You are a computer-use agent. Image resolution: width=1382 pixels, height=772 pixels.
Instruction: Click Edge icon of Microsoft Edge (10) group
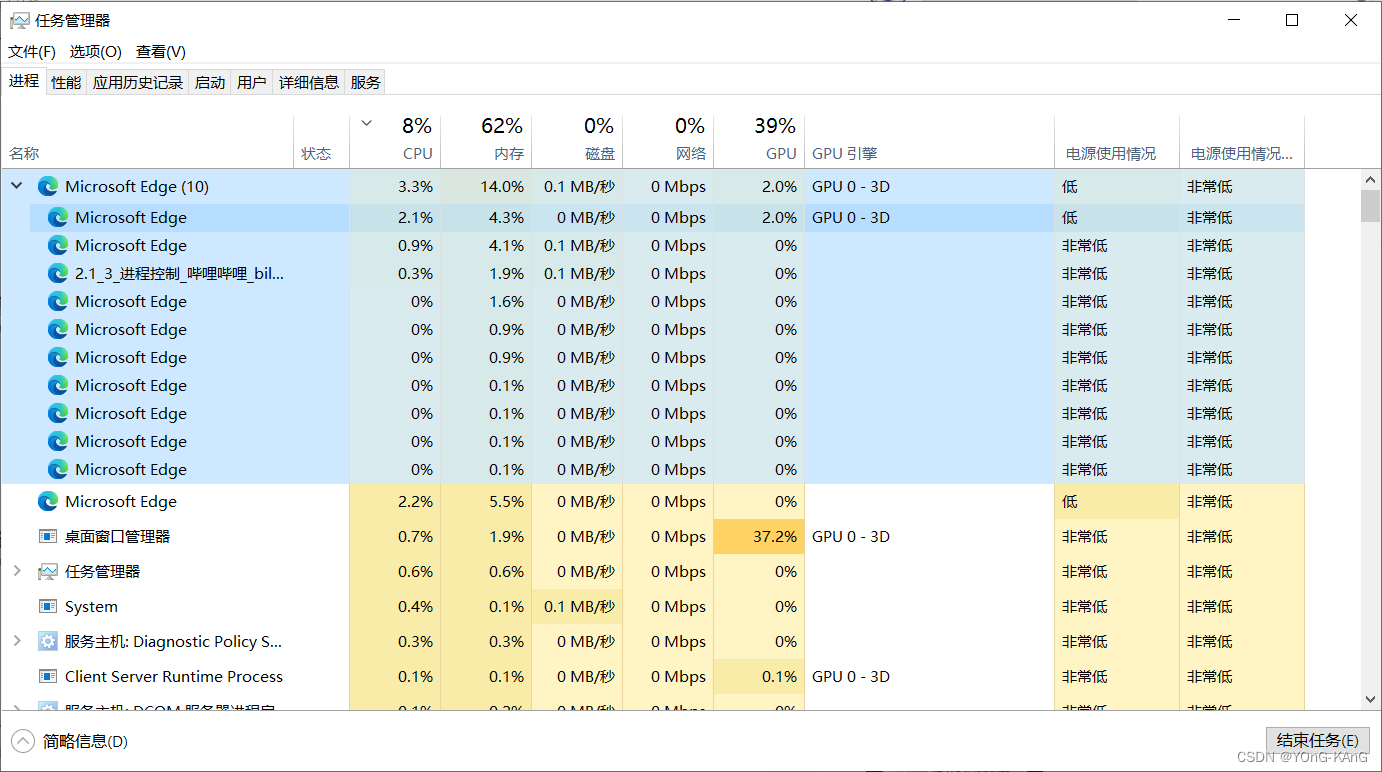click(x=48, y=186)
